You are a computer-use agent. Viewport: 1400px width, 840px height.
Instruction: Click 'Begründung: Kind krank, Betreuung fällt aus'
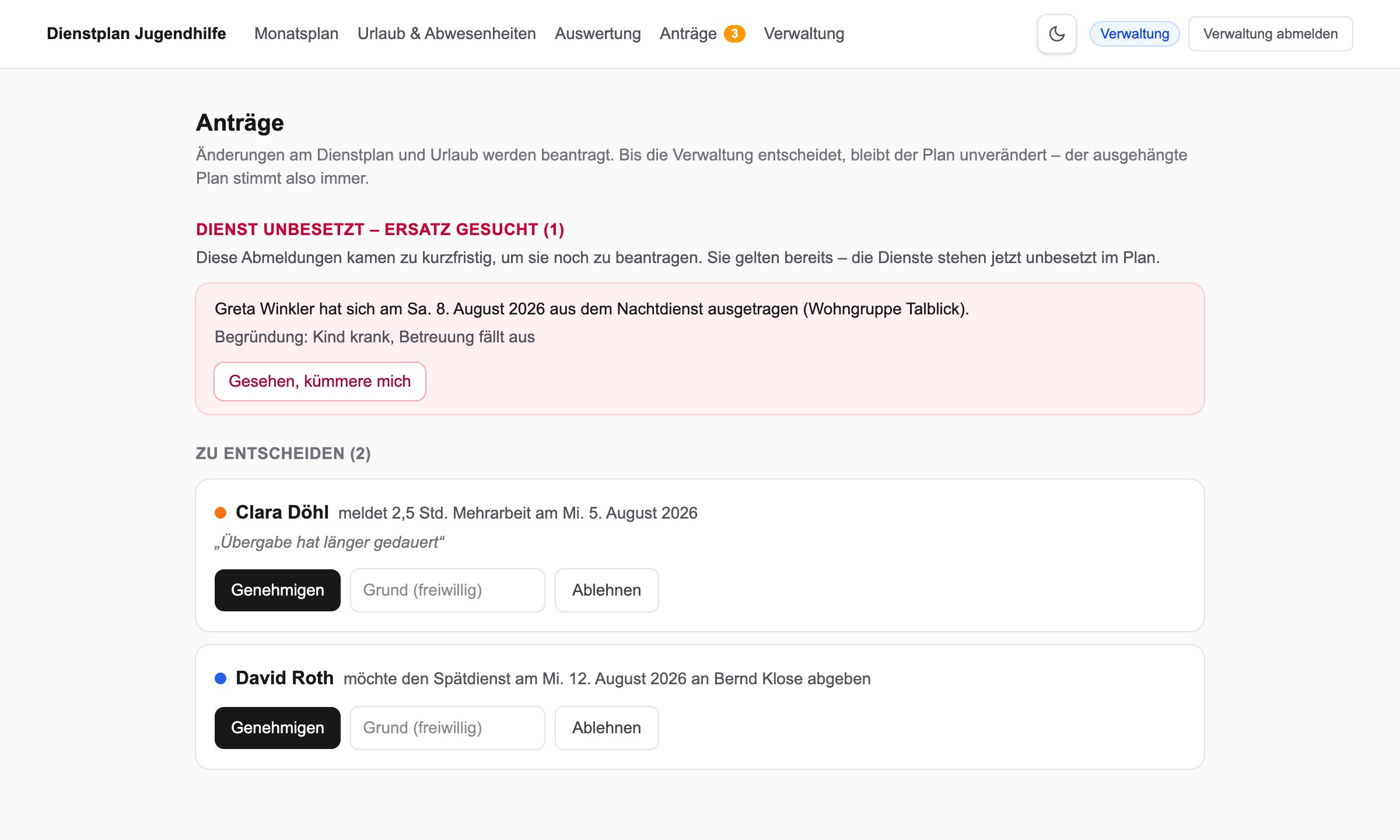point(374,337)
